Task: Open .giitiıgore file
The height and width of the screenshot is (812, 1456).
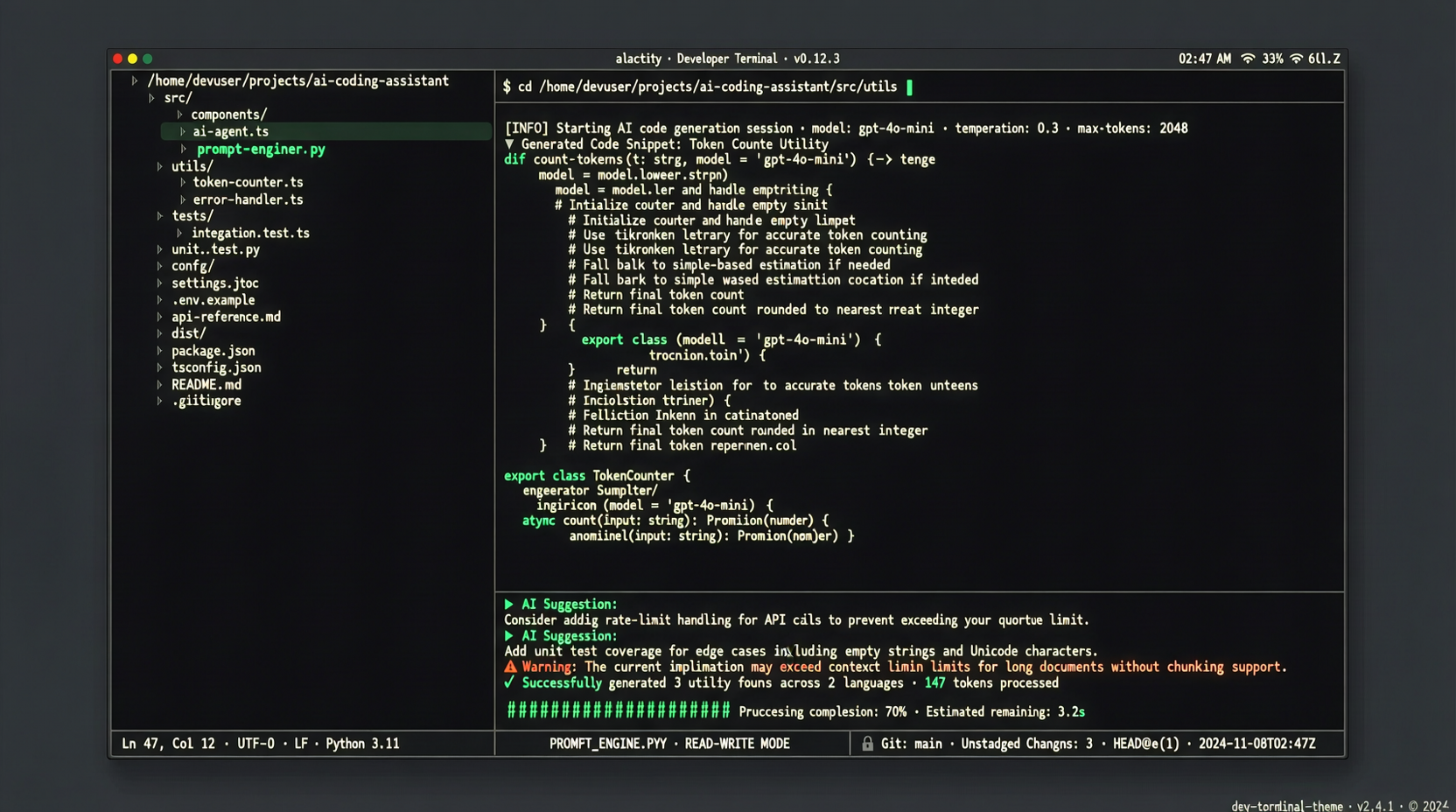Action: [206, 401]
